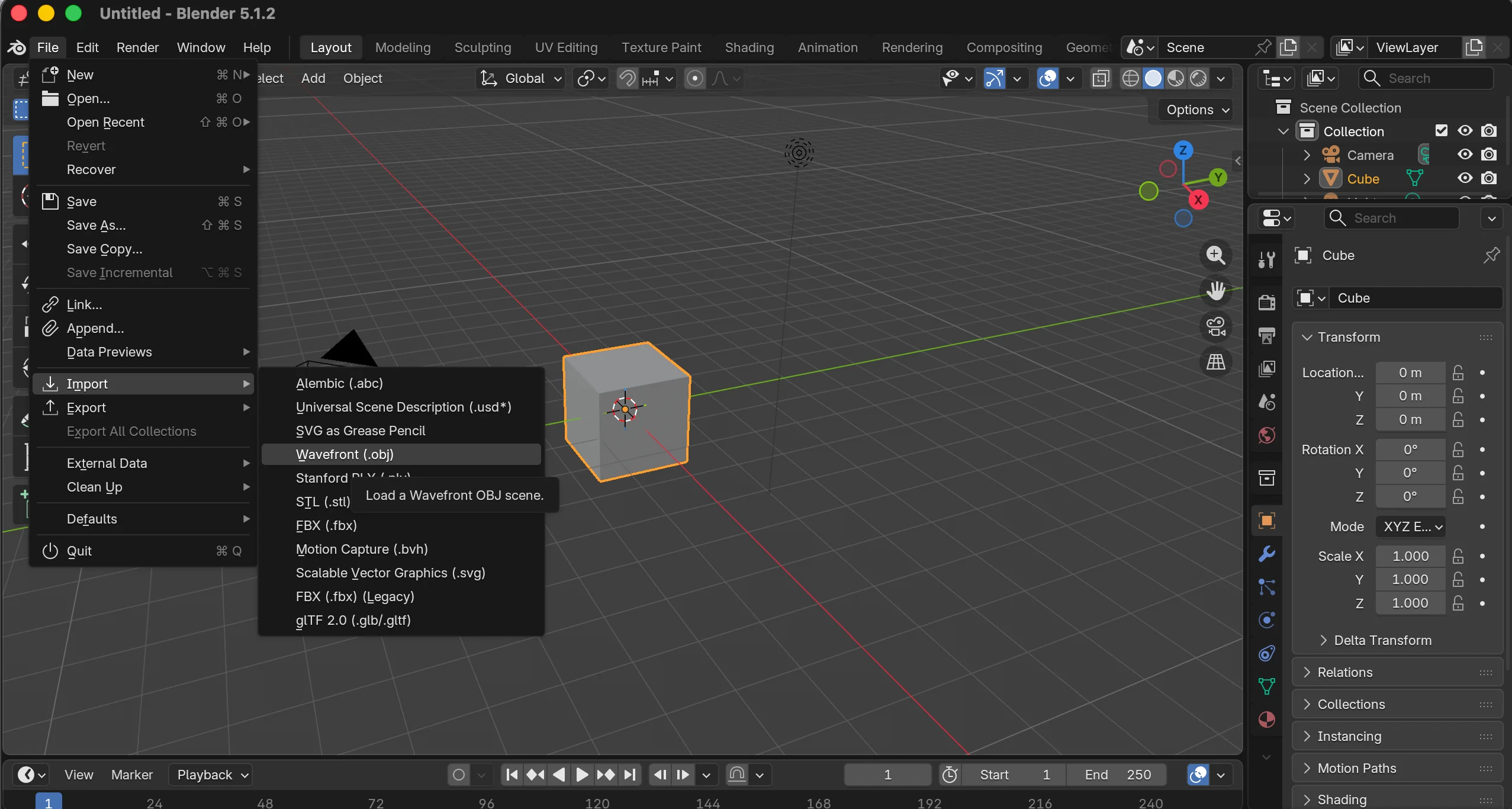Select wireframe viewport shading icon
The image size is (1512, 809).
(1130, 78)
